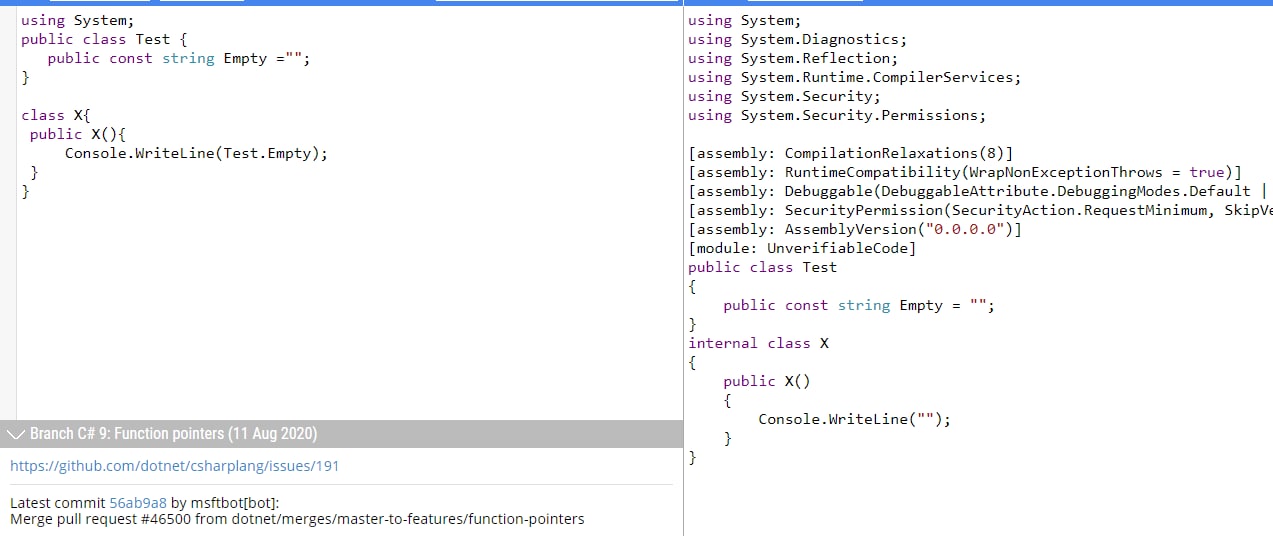Click the Console.WriteLine(""); line in decompiled output
The width and height of the screenshot is (1273, 536).
854,419
